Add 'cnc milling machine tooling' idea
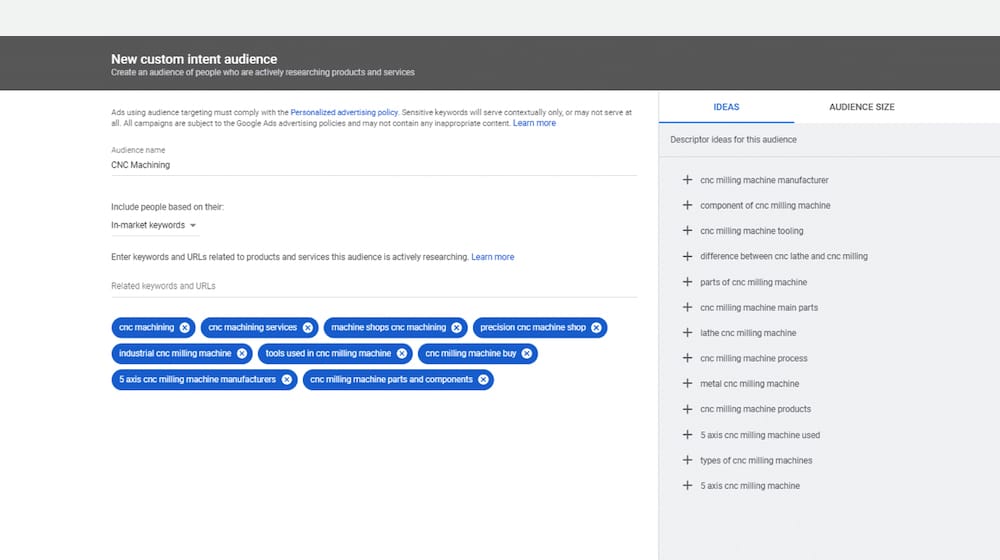The image size is (1000, 560). (x=687, y=231)
